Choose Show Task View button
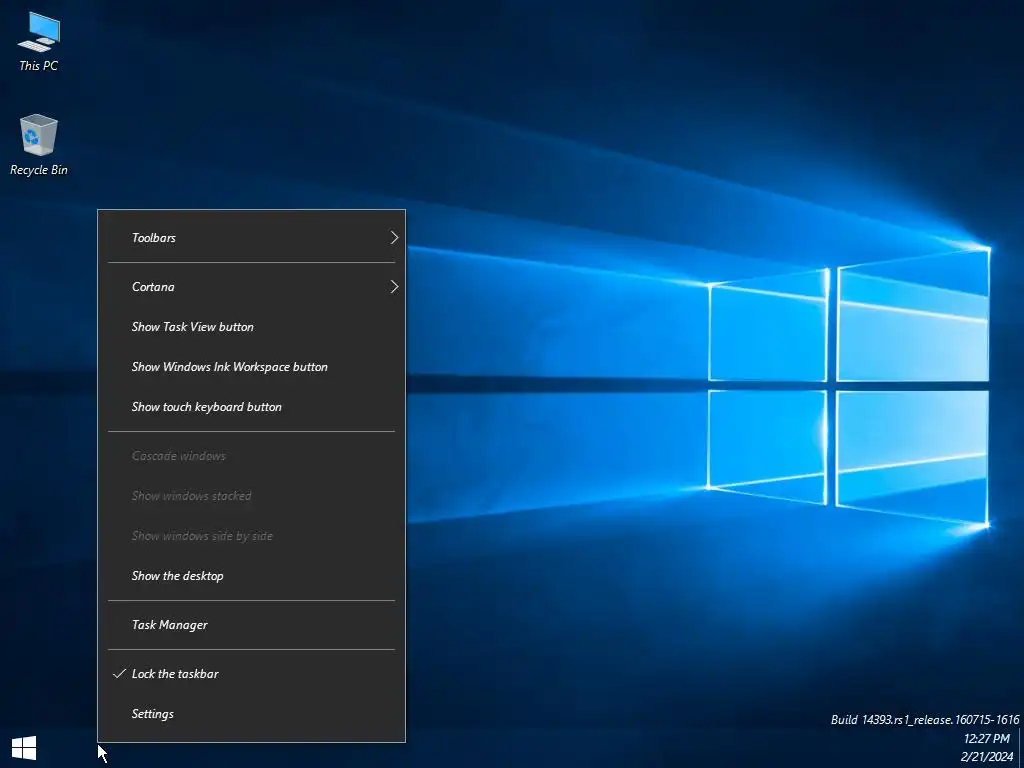 click(251, 327)
